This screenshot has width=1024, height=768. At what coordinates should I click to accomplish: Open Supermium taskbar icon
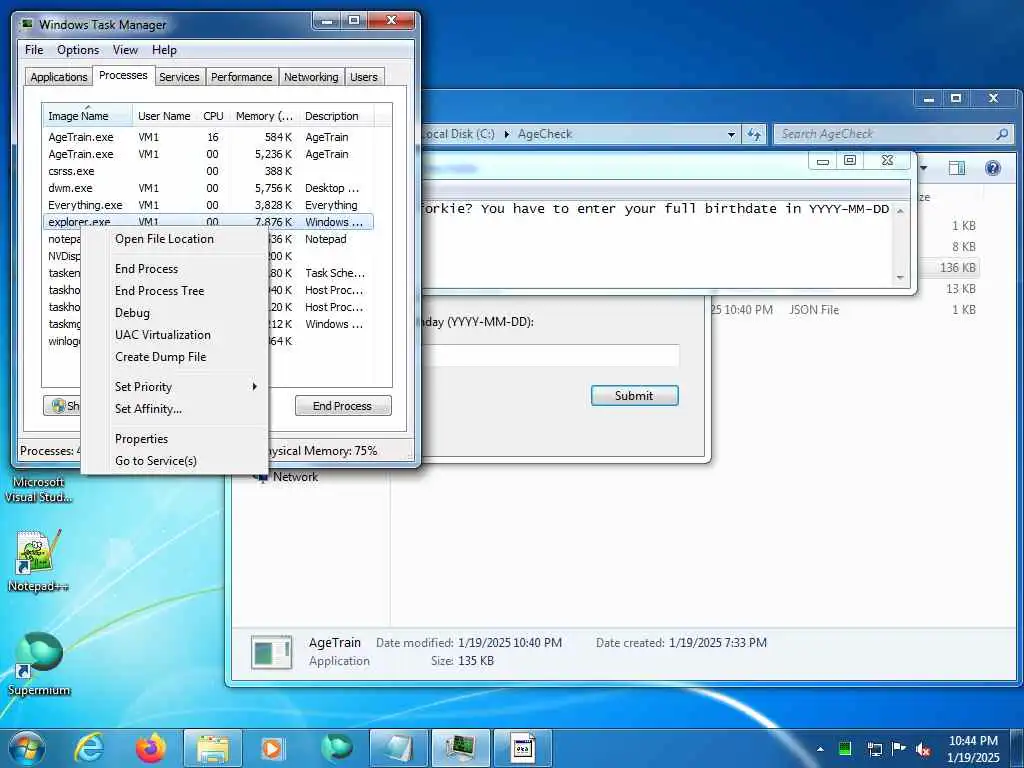(337, 748)
